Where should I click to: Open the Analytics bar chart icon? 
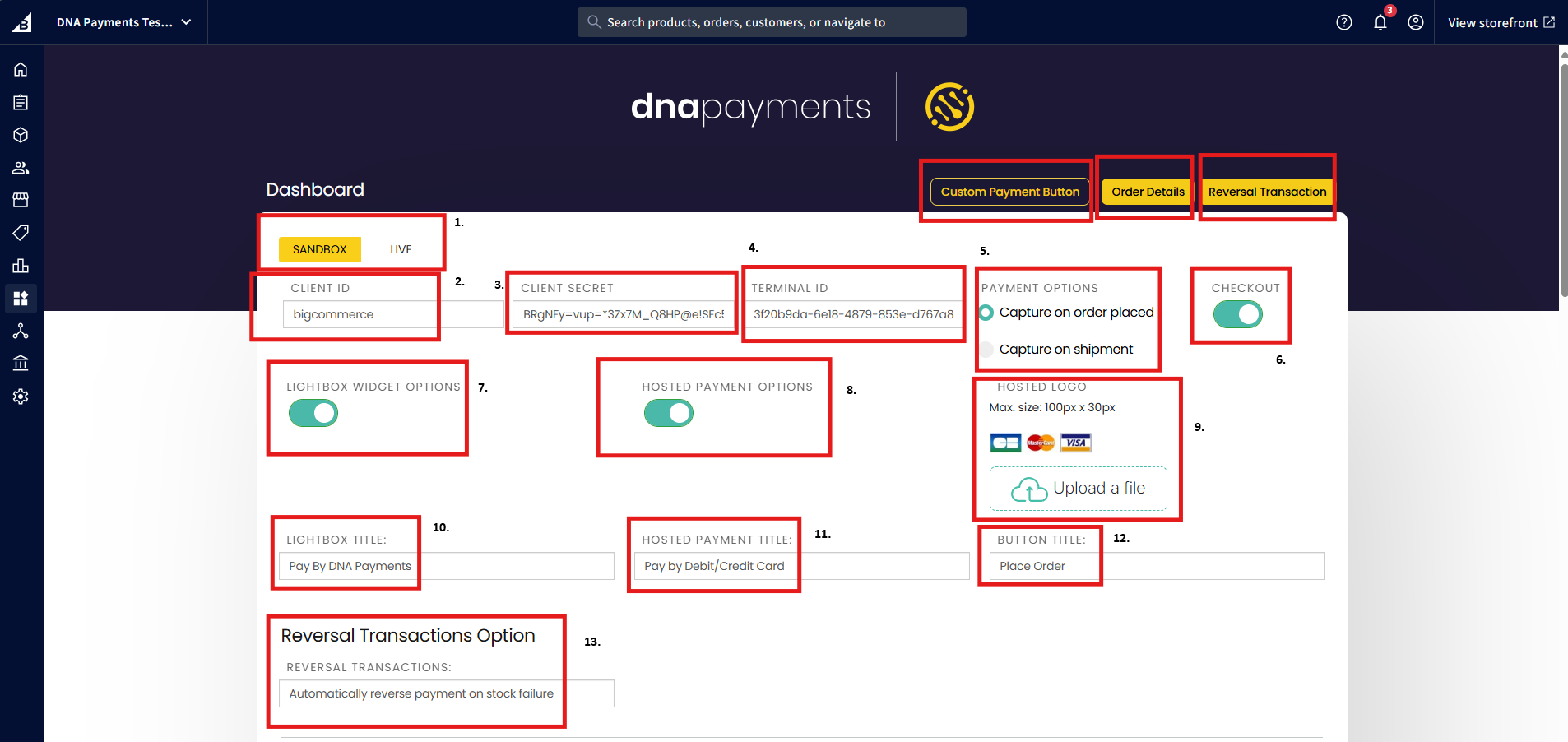(x=21, y=266)
